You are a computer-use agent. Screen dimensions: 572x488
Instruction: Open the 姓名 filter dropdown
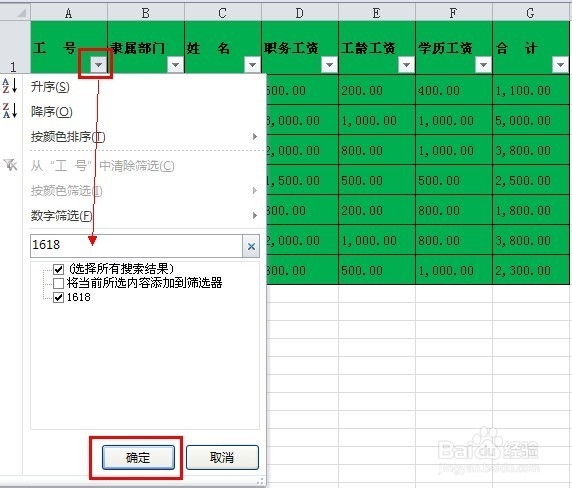252,65
